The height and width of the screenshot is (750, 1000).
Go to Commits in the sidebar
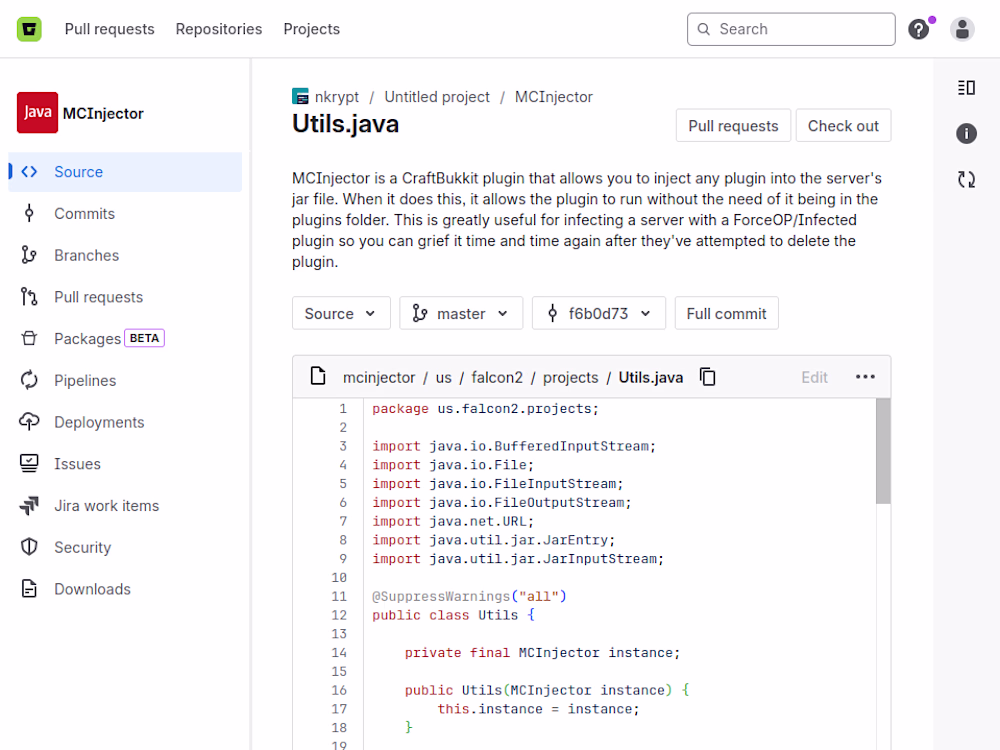84,213
